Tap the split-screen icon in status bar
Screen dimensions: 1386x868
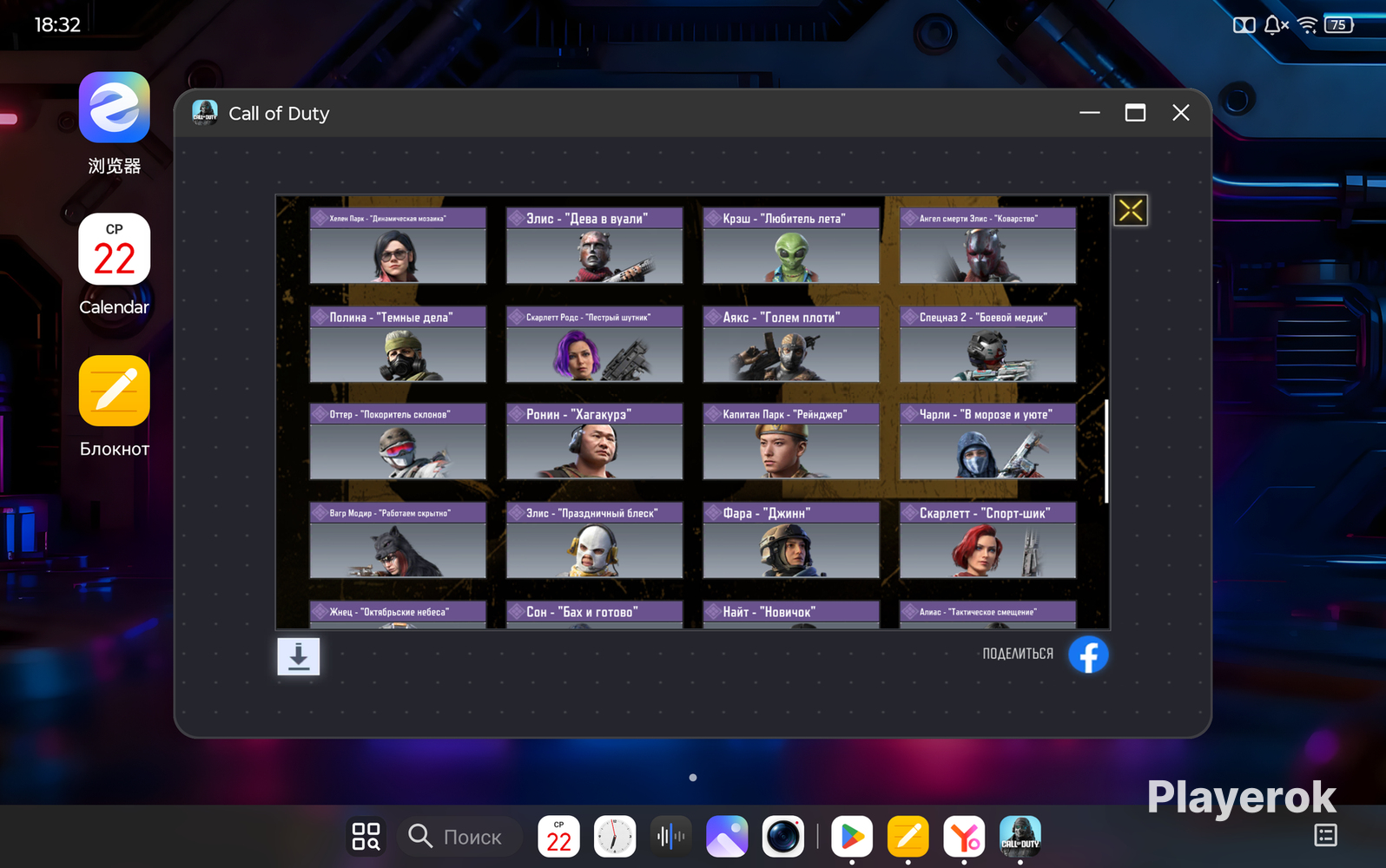click(x=1244, y=25)
